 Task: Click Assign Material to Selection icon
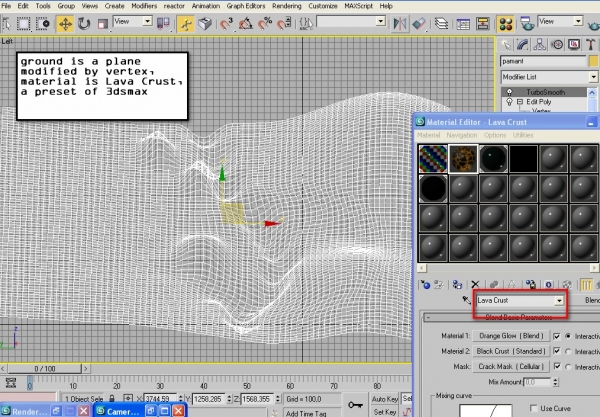(457, 285)
